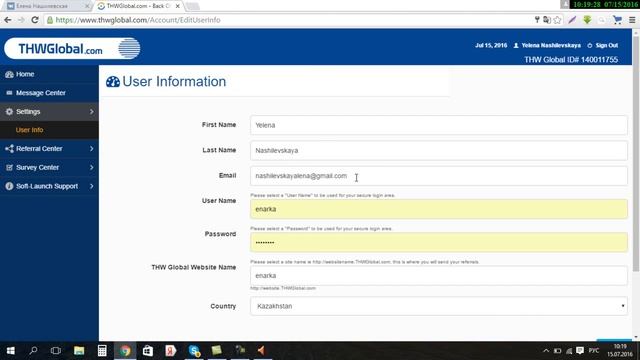Open Message Center menu item
The width and height of the screenshot is (640, 360).
[x=49, y=93]
